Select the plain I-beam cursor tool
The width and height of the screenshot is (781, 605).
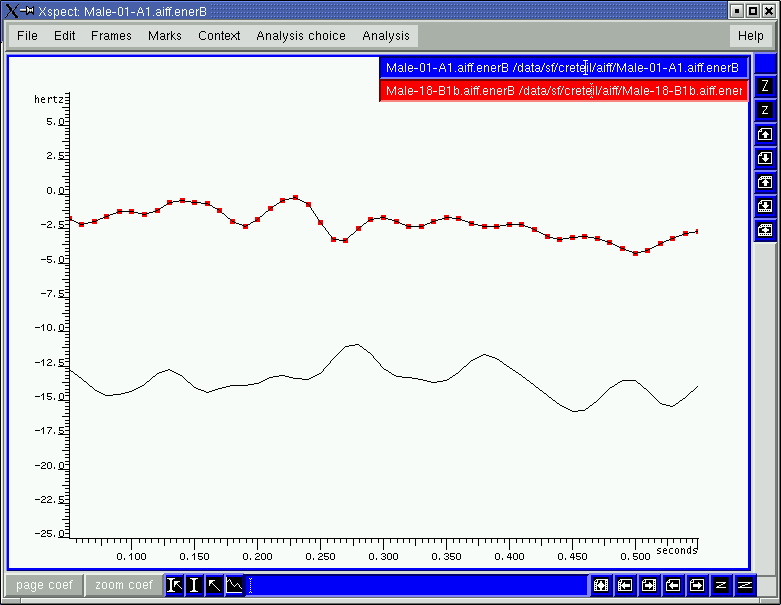(194, 585)
